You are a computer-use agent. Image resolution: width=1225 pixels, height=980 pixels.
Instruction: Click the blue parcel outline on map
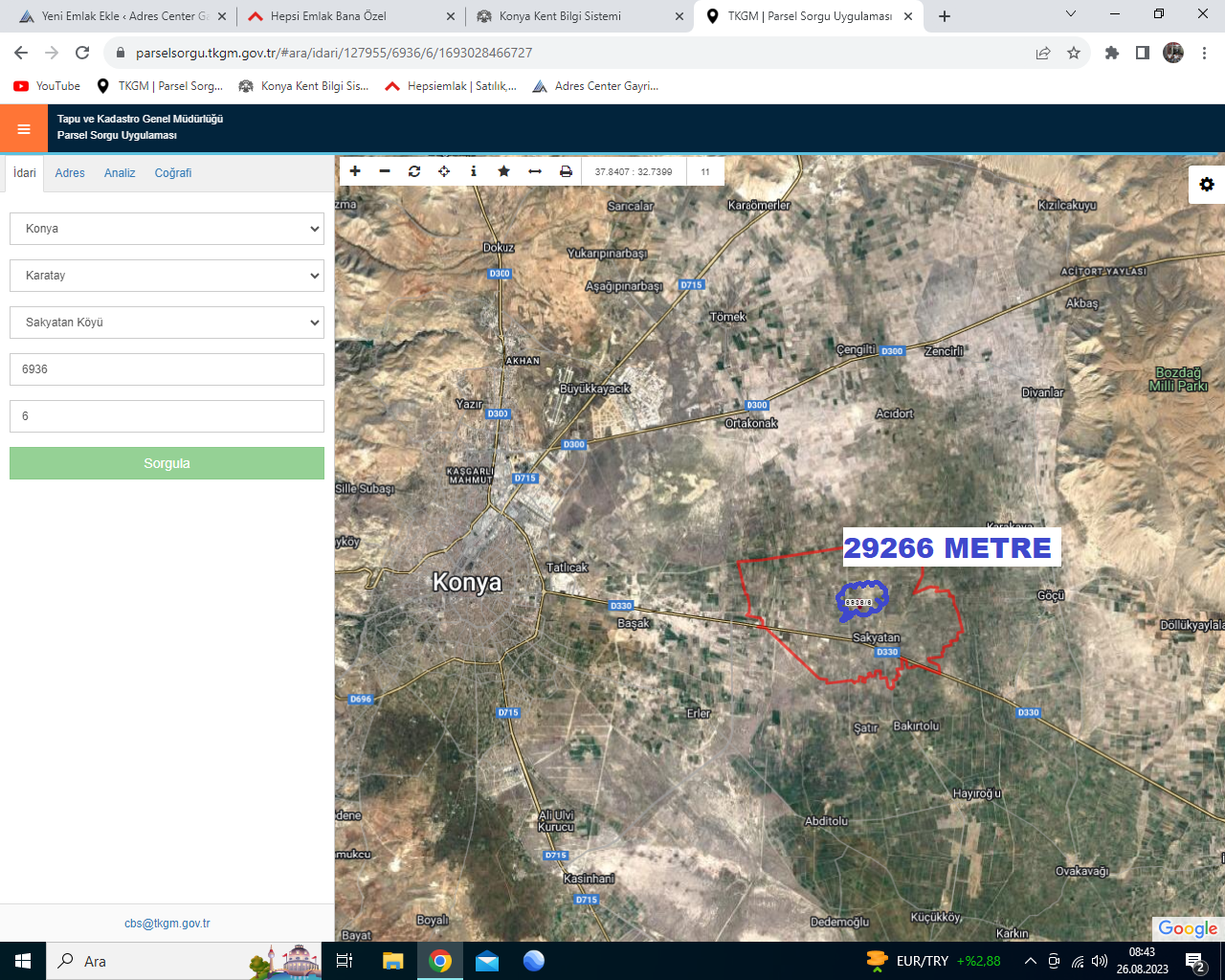coord(861,600)
